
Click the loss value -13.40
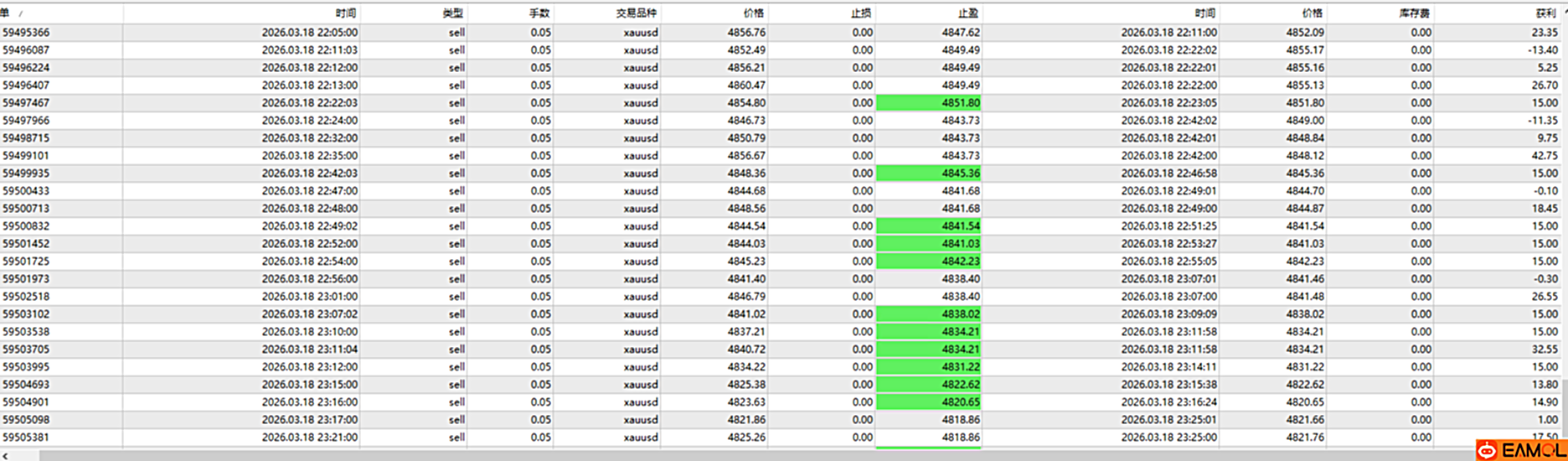tap(1543, 50)
